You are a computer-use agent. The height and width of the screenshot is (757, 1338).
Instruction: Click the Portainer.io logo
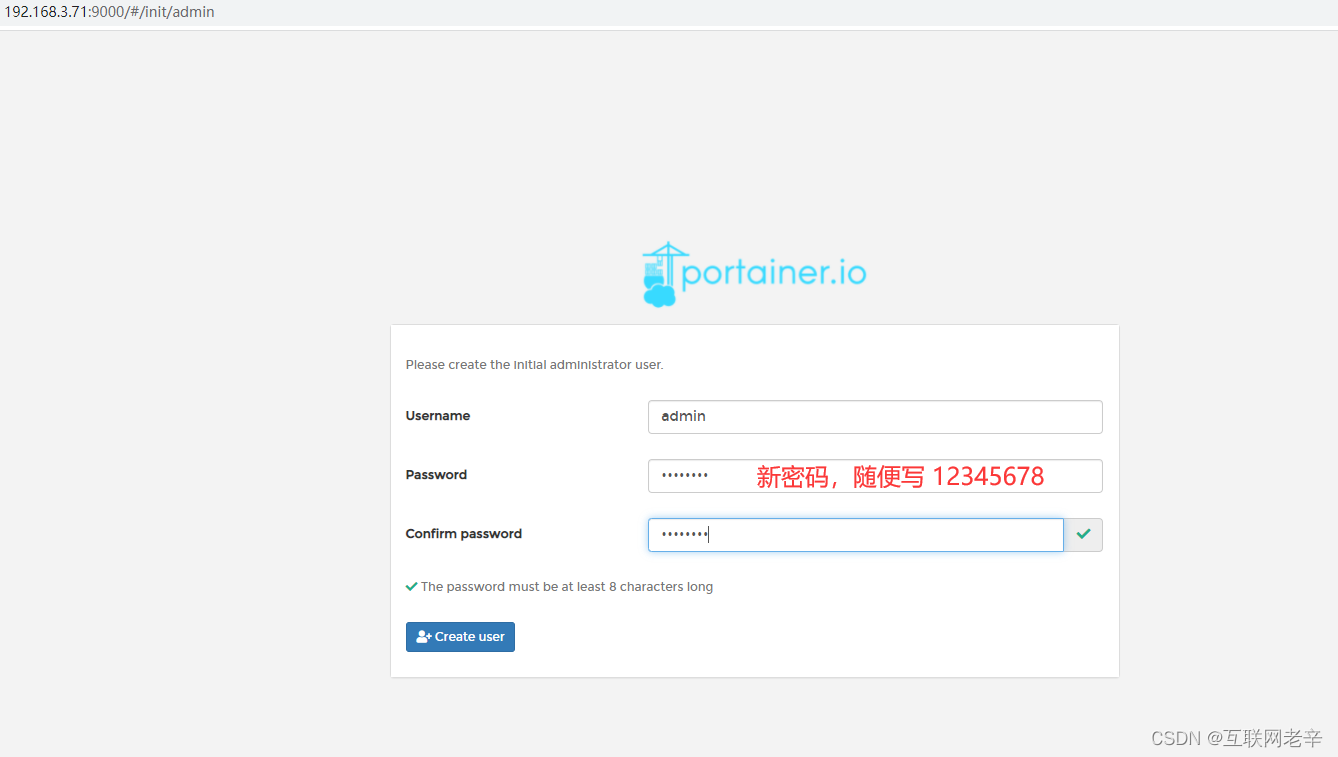click(754, 274)
